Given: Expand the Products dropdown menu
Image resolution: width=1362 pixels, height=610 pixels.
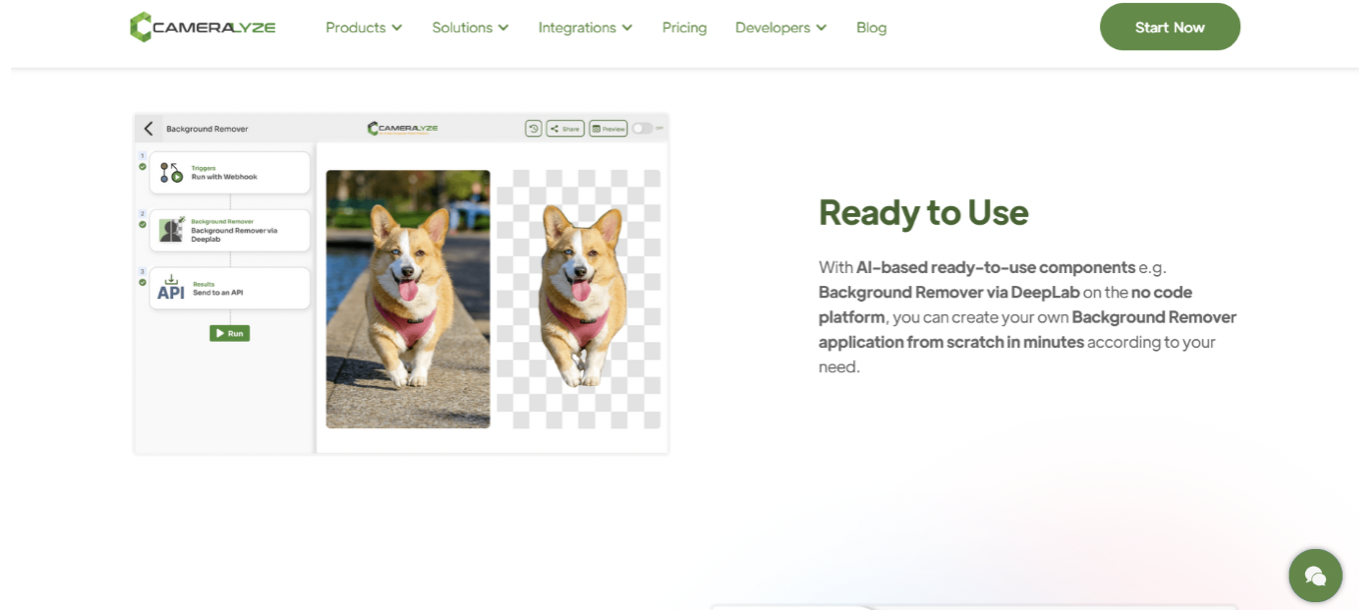Looking at the screenshot, I should [363, 27].
